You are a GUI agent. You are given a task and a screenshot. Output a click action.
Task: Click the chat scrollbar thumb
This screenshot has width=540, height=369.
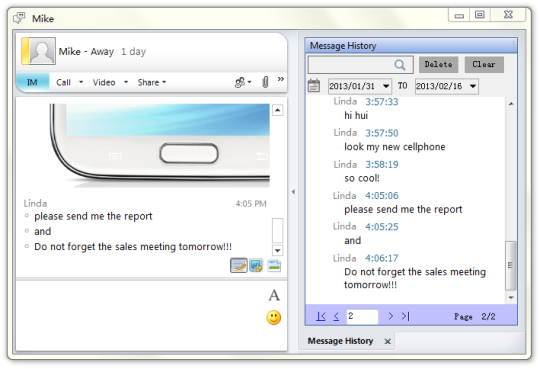278,230
